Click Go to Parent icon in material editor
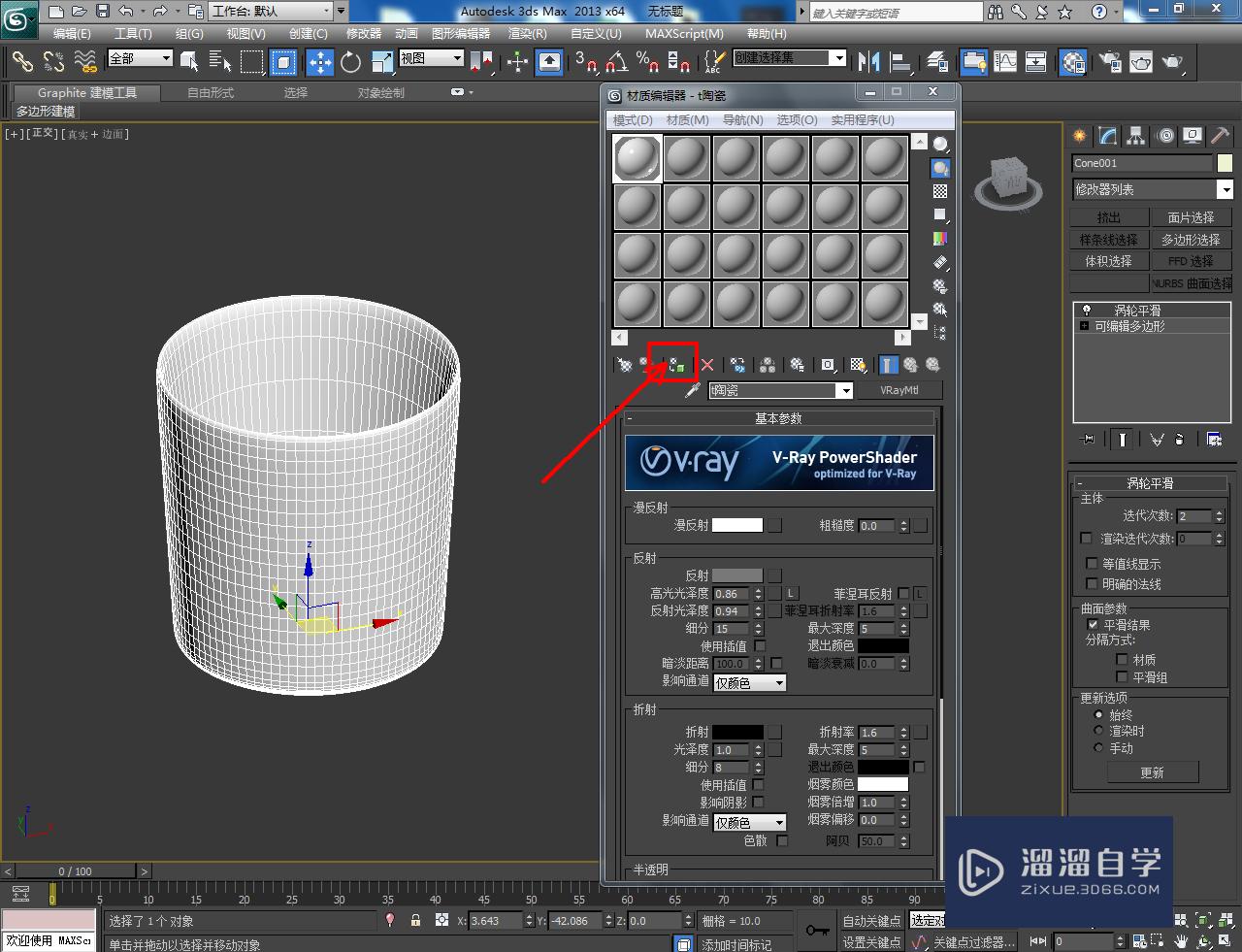This screenshot has height=952, width=1242. coord(910,365)
